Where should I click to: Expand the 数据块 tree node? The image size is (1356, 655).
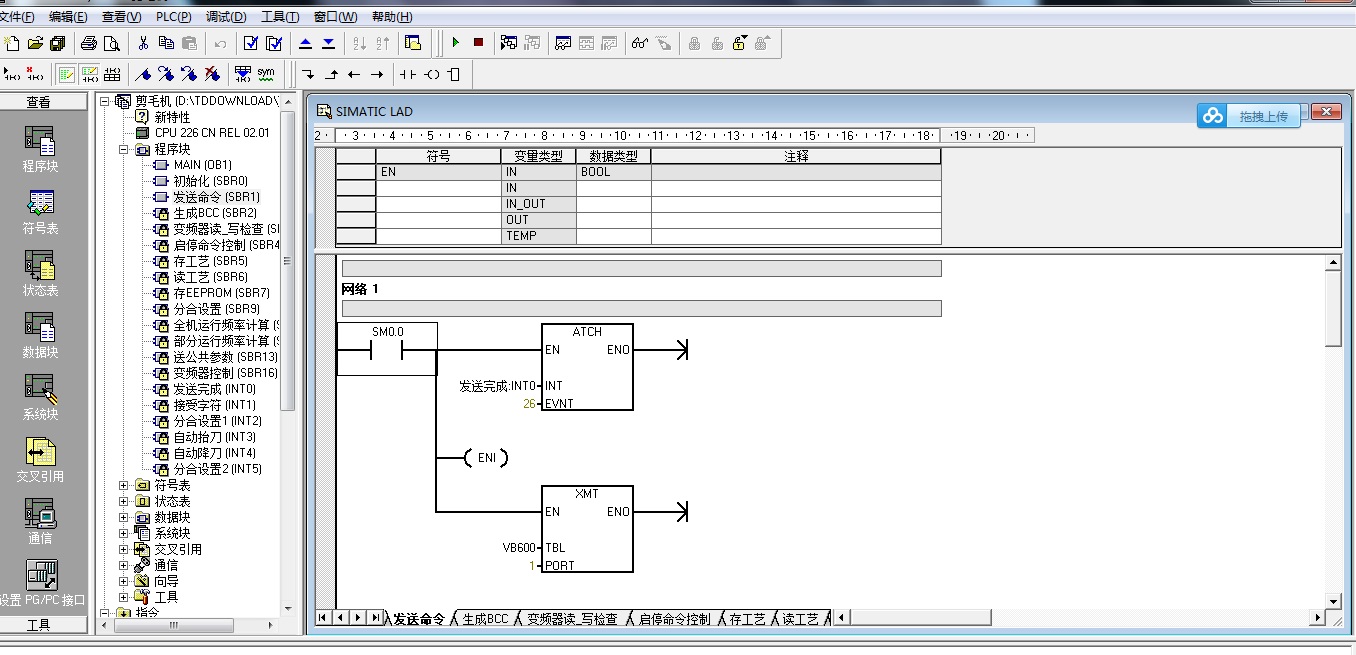tap(124, 517)
